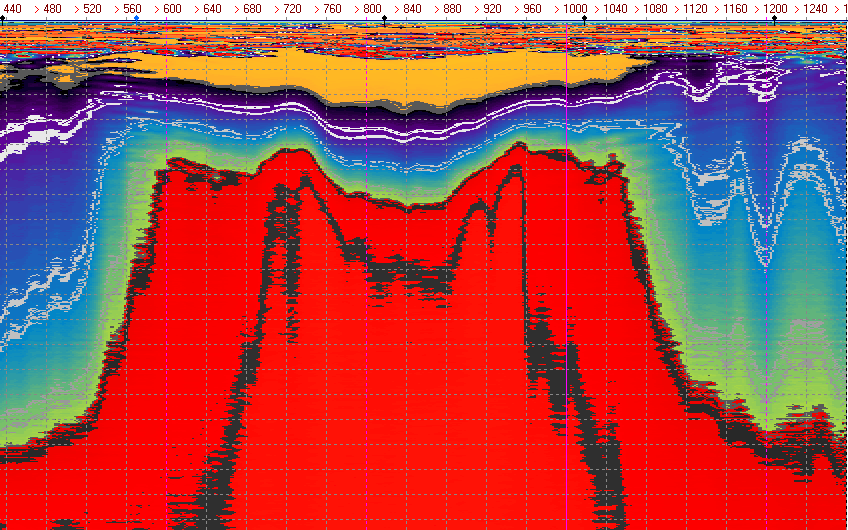Viewport: 848px width, 530px height.
Task: Select the black pin marker below 440
Action: click(x=3, y=18)
